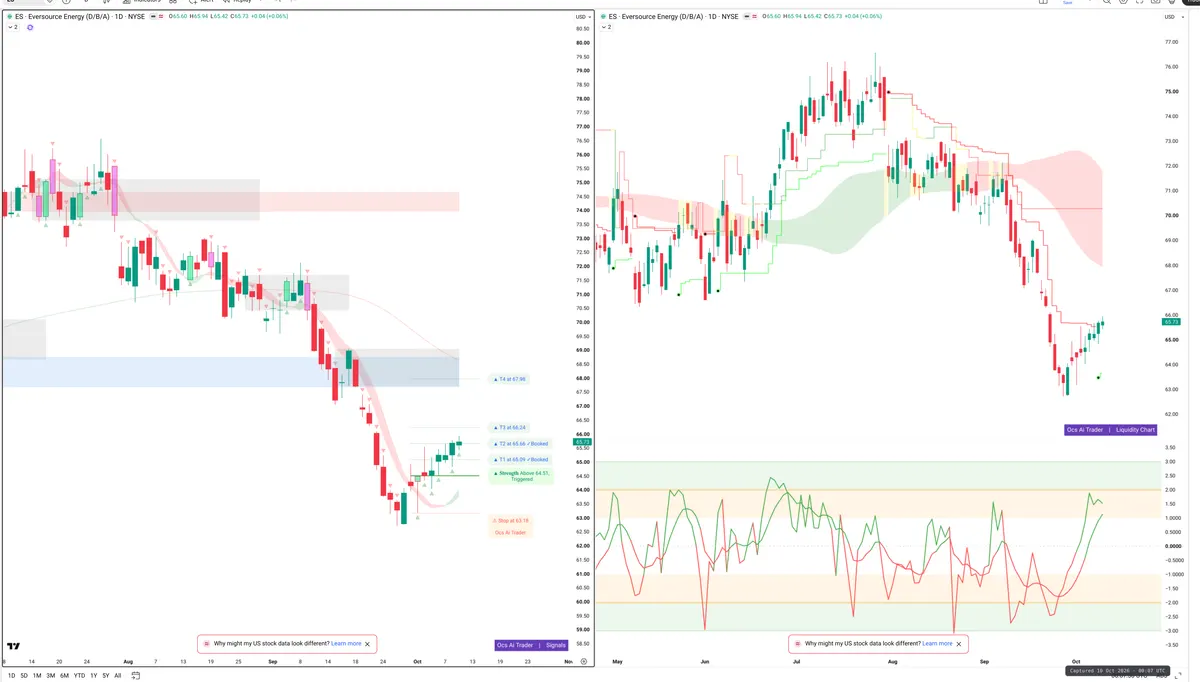Click the +0.04 (+0.06%) change in left header
This screenshot has height=682, width=1200.
click(x=269, y=17)
